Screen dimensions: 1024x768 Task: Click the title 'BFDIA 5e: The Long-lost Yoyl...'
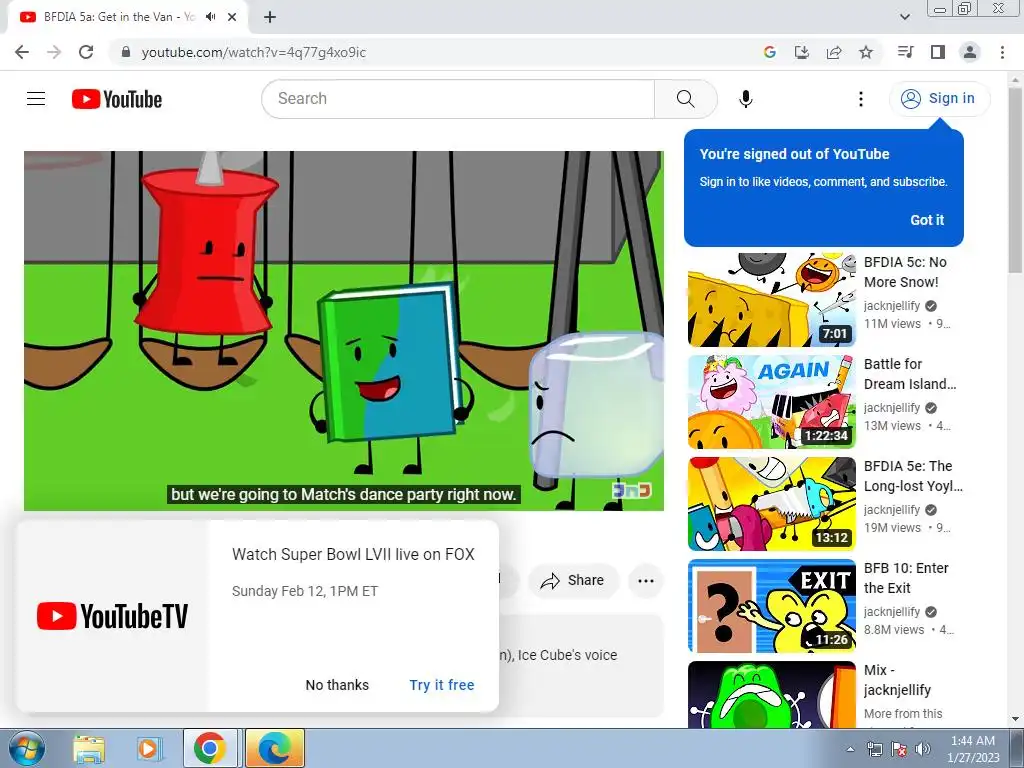pos(913,475)
